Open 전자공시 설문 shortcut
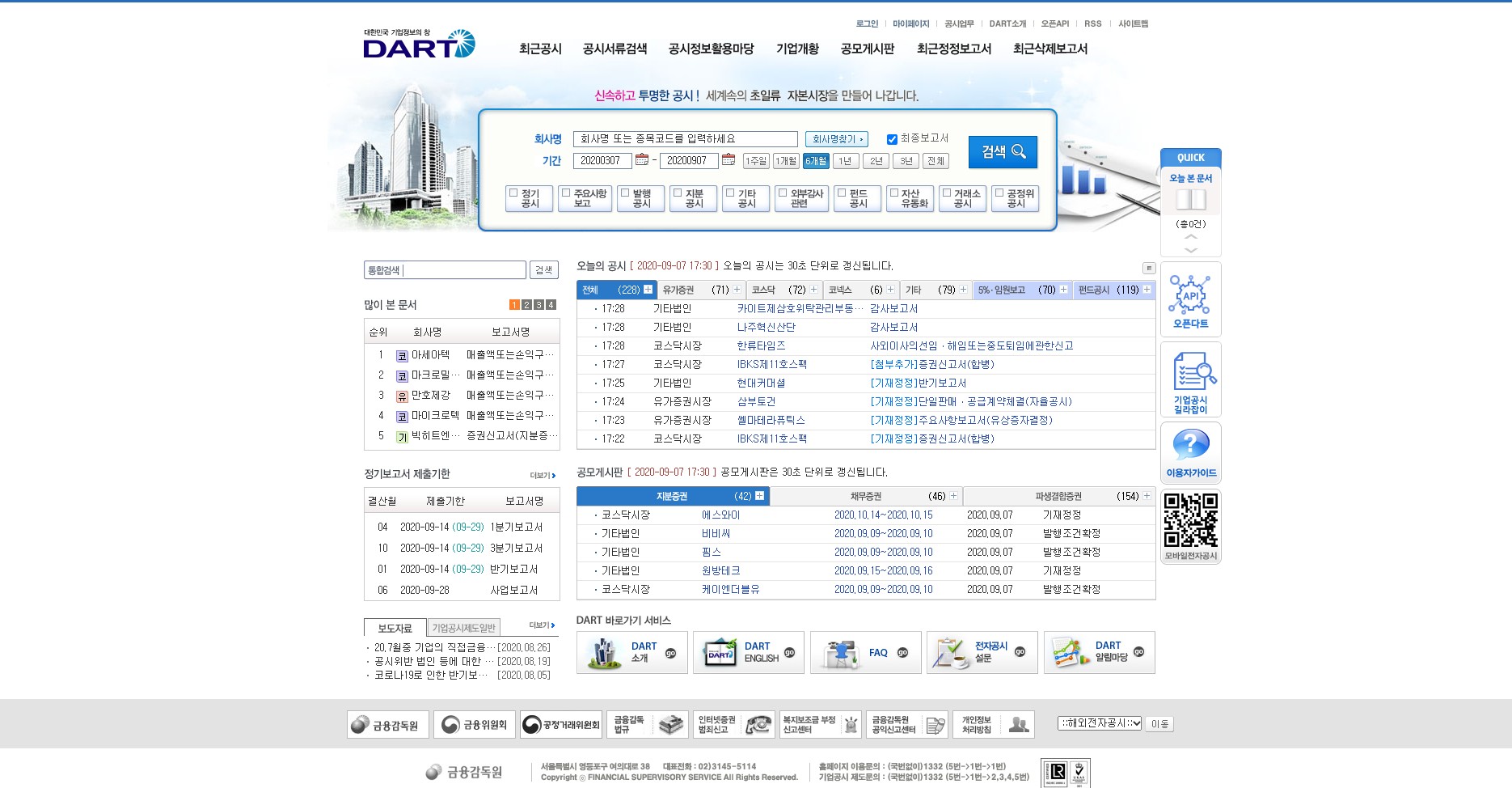Image resolution: width=1512 pixels, height=788 pixels. pyautogui.click(x=982, y=652)
